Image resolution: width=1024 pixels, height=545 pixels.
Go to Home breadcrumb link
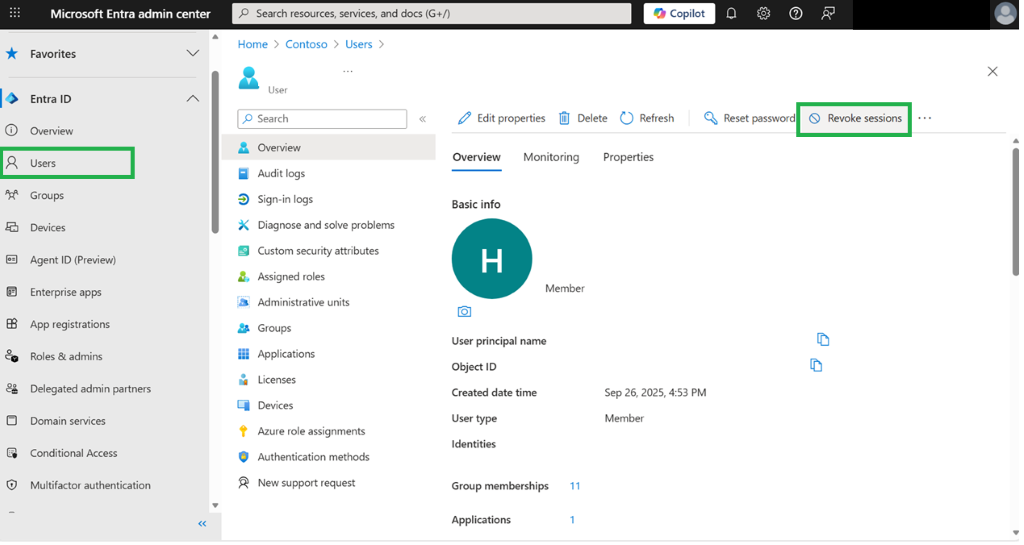click(253, 44)
